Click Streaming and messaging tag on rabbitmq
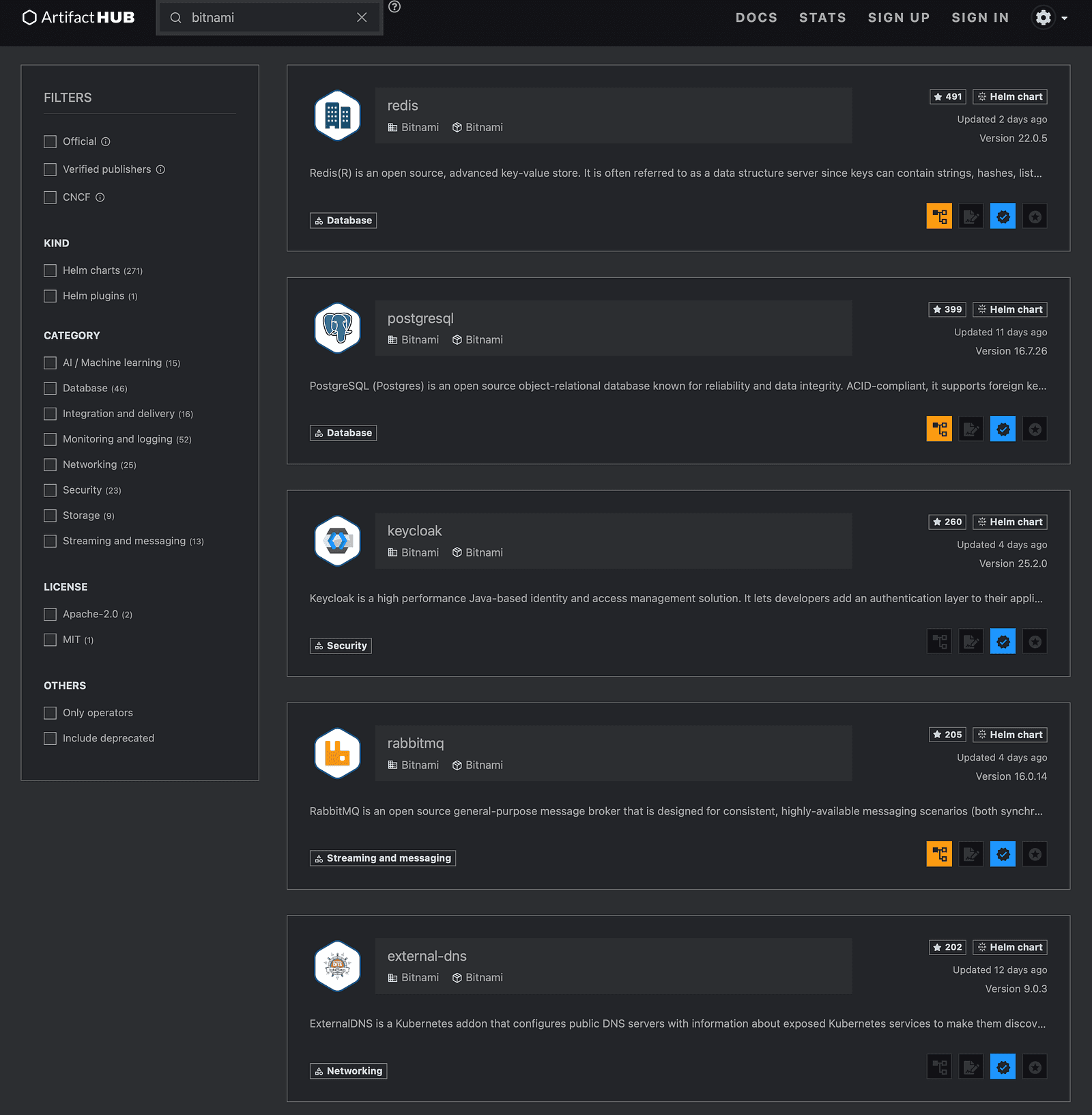Screen dimensions: 1092x1115 (383, 858)
